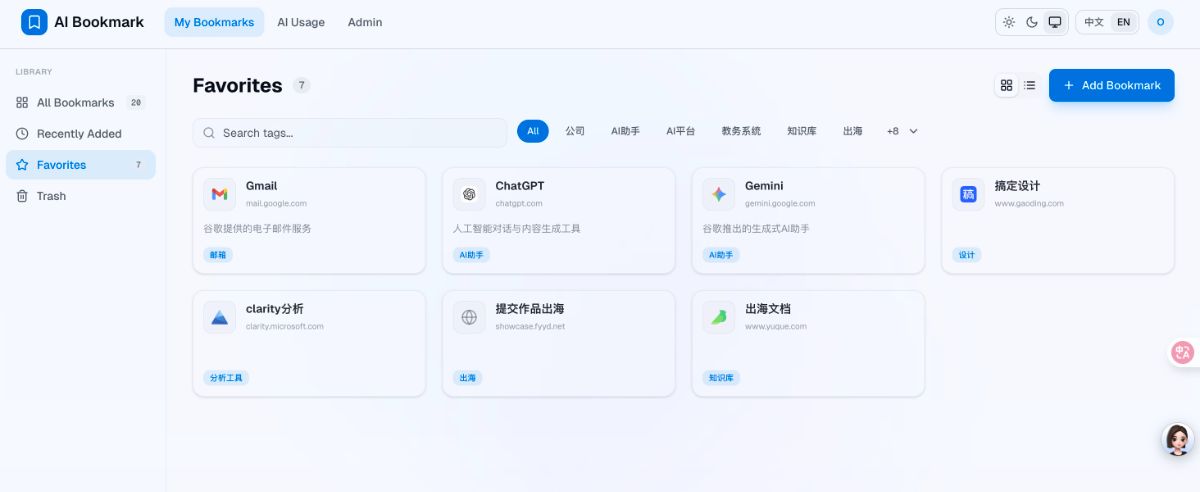This screenshot has height=492, width=1200.
Task: Click showcase.fyyd.net URL text
Action: pos(530,326)
